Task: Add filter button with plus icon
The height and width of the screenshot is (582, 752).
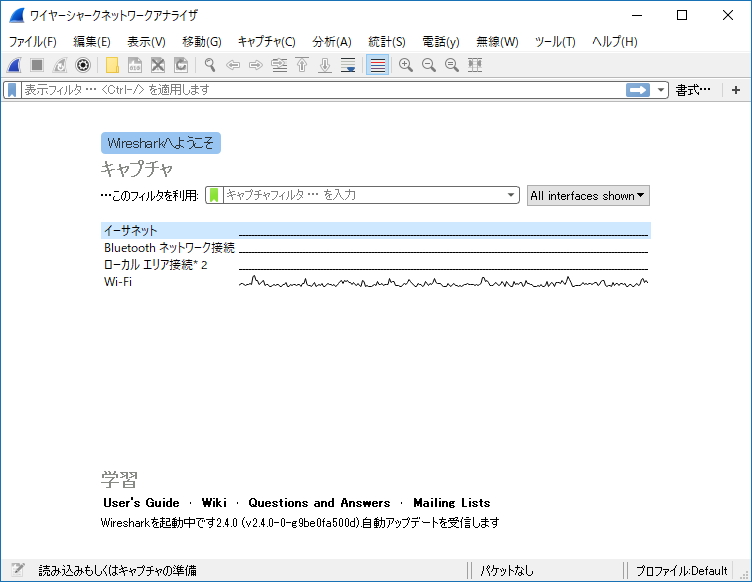Action: (736, 90)
